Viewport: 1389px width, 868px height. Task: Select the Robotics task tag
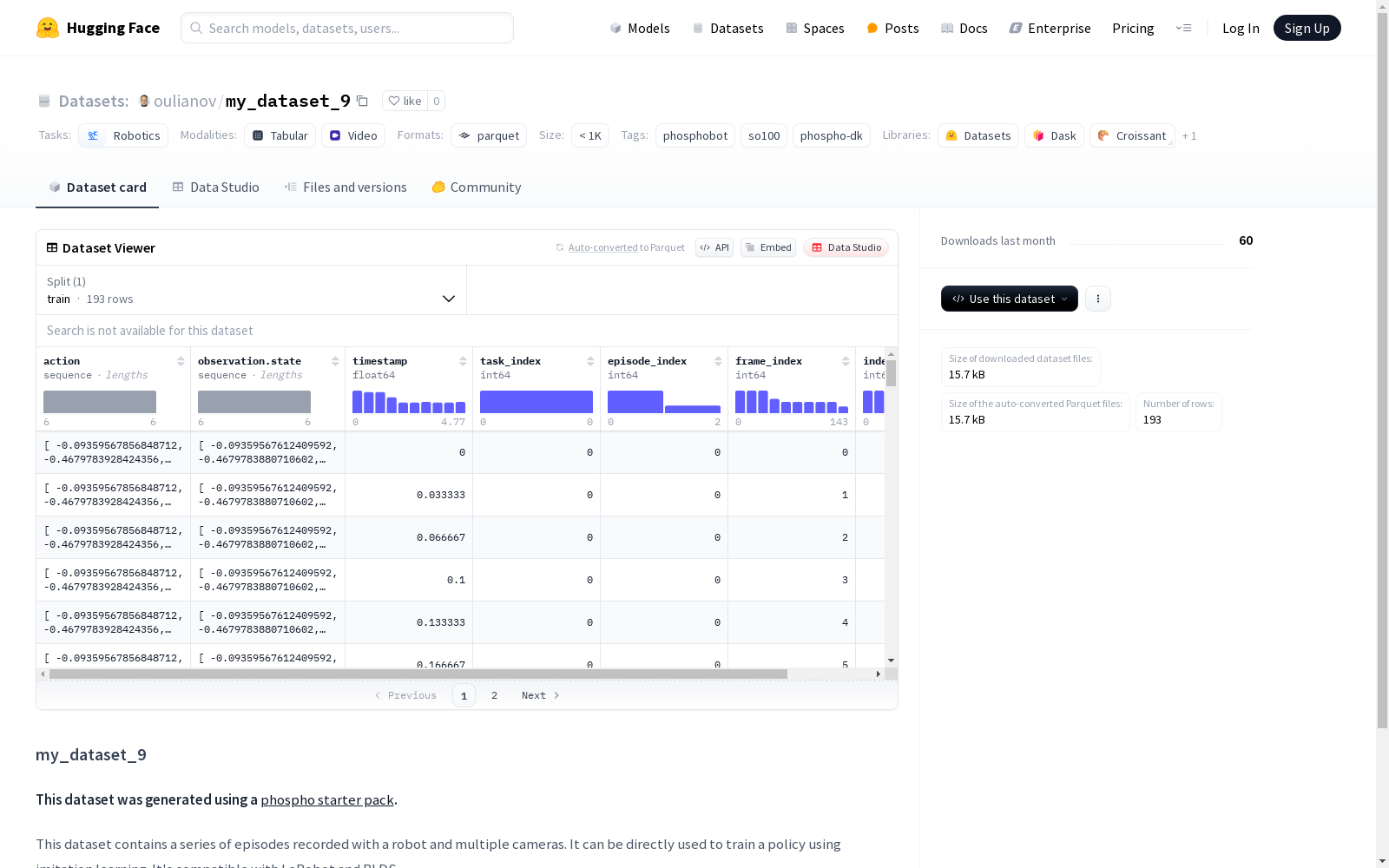coord(123,135)
